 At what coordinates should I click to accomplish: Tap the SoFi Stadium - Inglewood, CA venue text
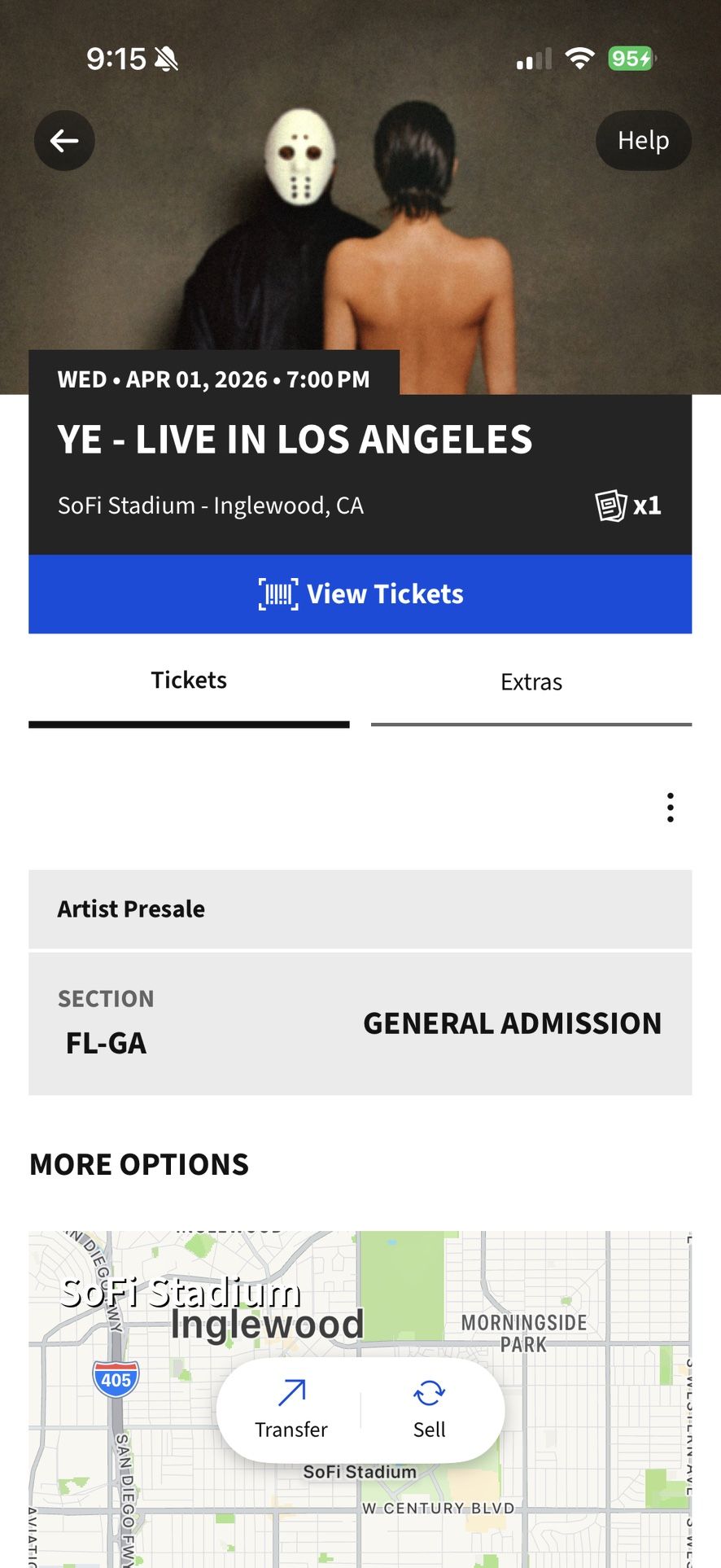point(211,506)
